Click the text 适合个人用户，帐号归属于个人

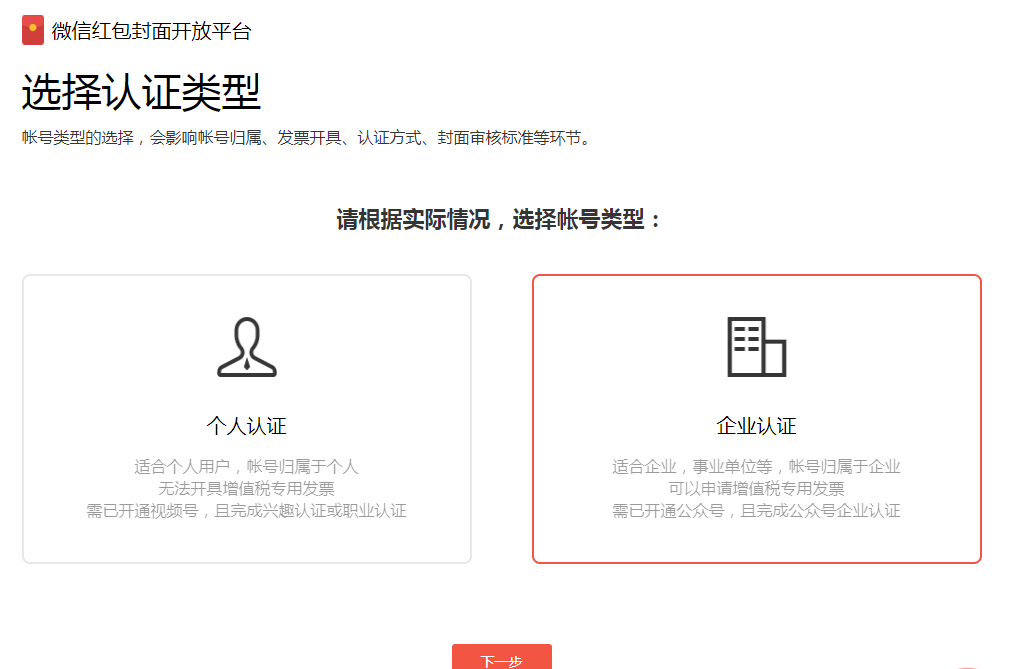pyautogui.click(x=246, y=467)
